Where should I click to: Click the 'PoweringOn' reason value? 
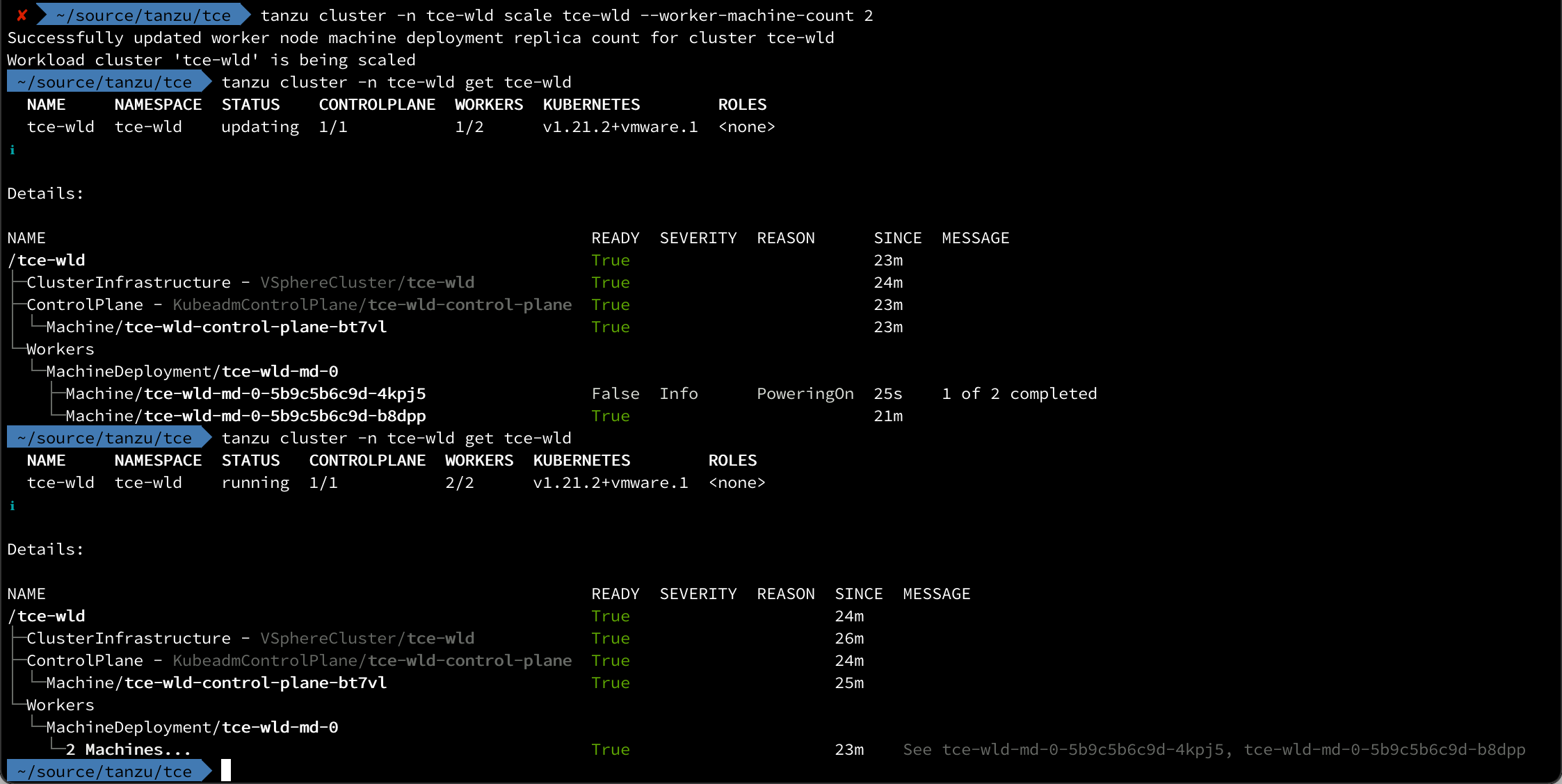(x=805, y=394)
